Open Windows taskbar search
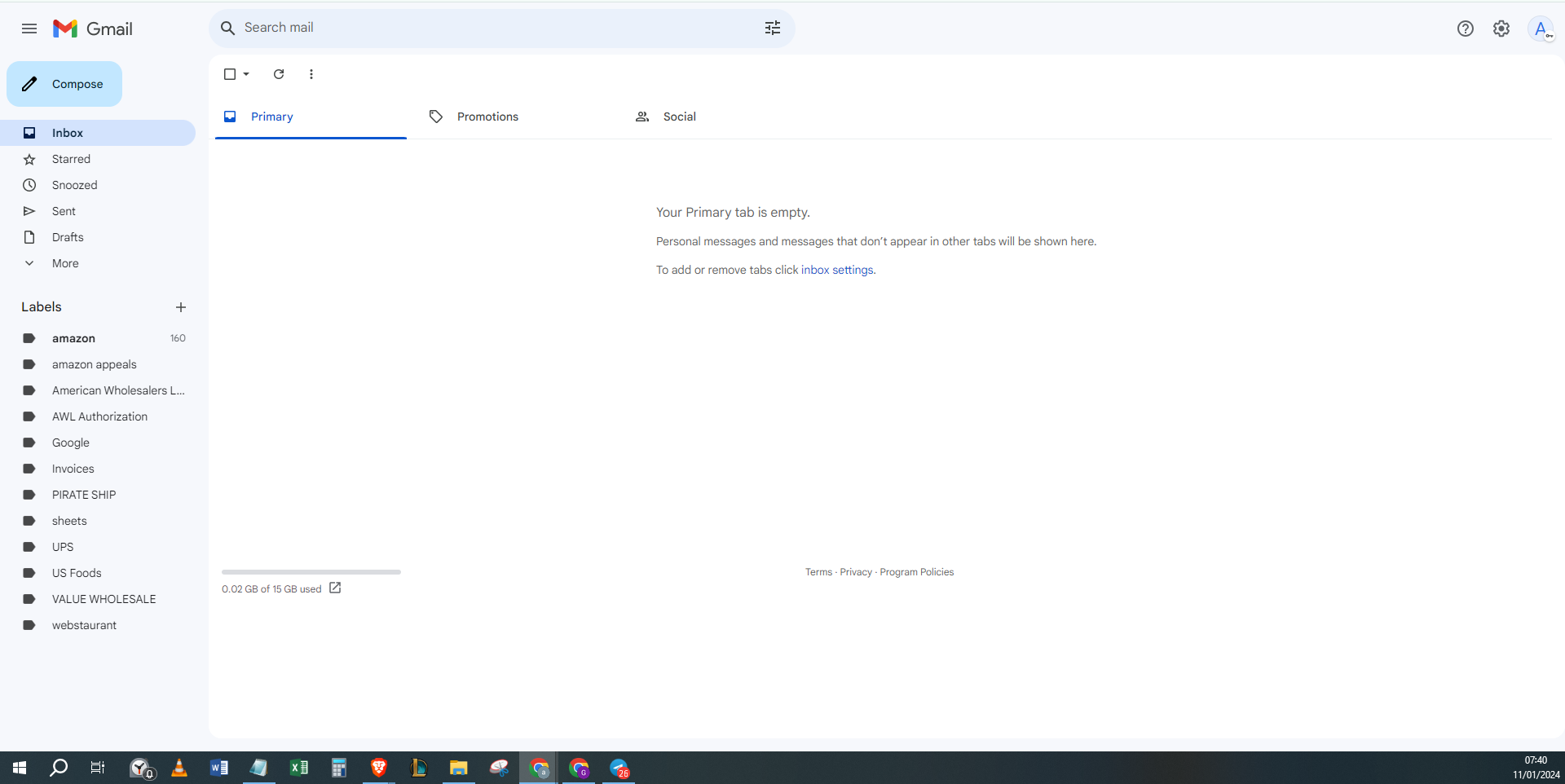1565x784 pixels. coord(59,768)
